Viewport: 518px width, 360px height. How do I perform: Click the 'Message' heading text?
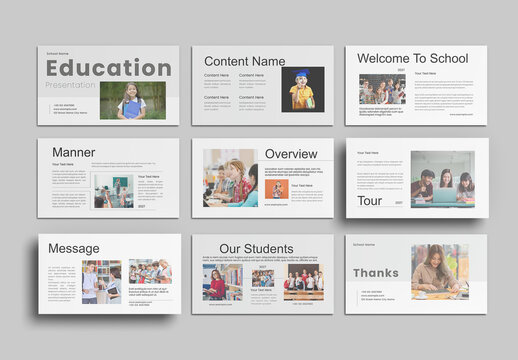(x=74, y=249)
